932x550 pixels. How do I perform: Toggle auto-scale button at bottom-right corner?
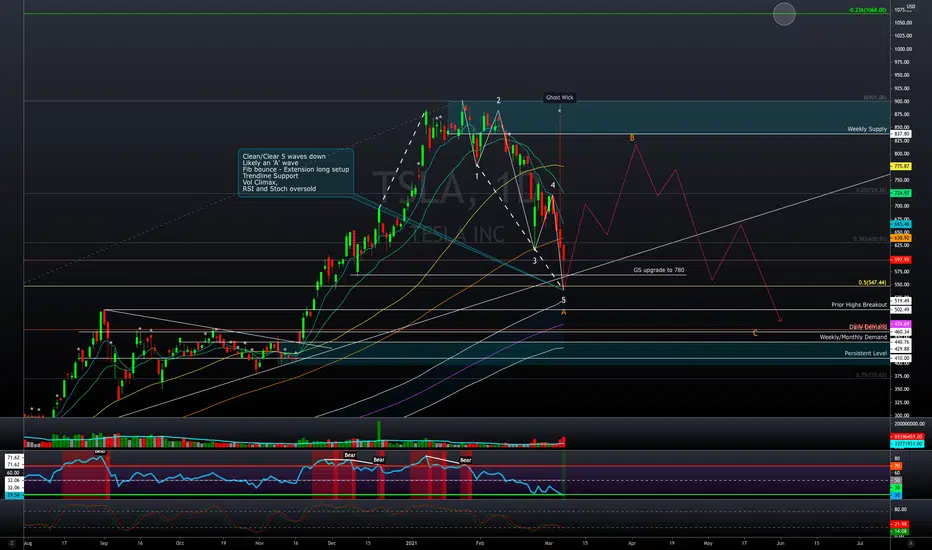(911, 543)
